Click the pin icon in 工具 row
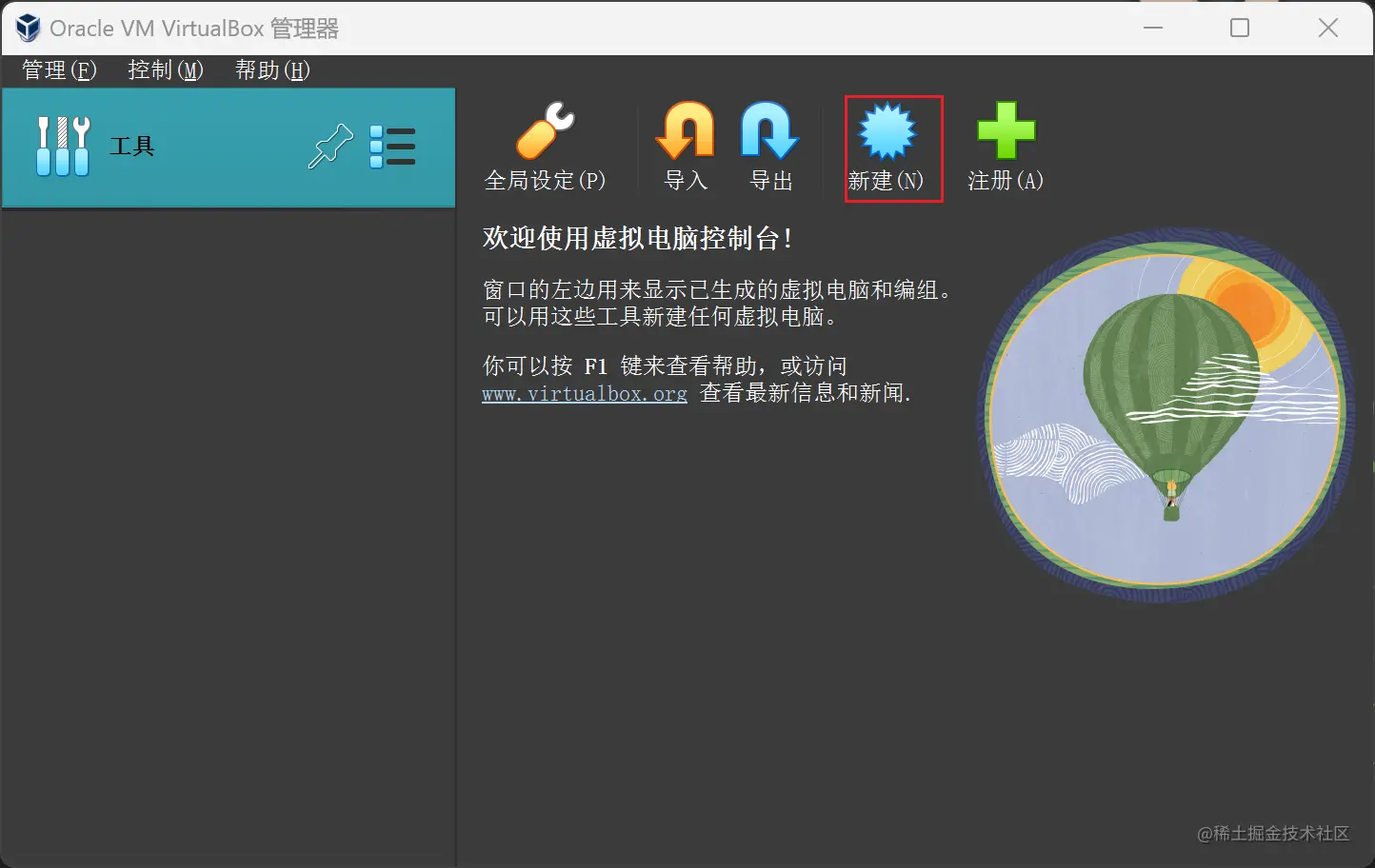The image size is (1375, 868). click(330, 147)
